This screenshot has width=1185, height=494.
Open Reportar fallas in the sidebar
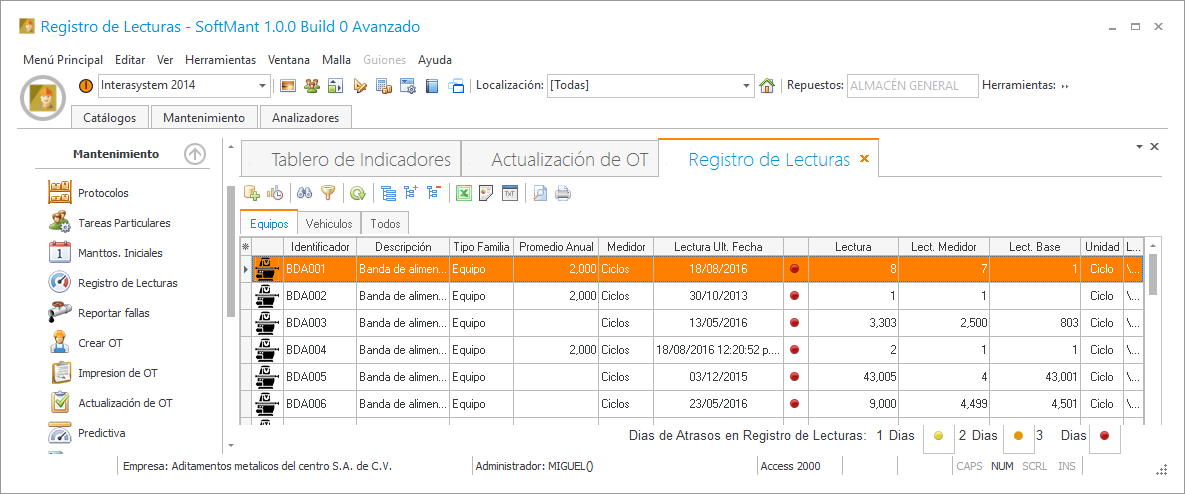(113, 313)
